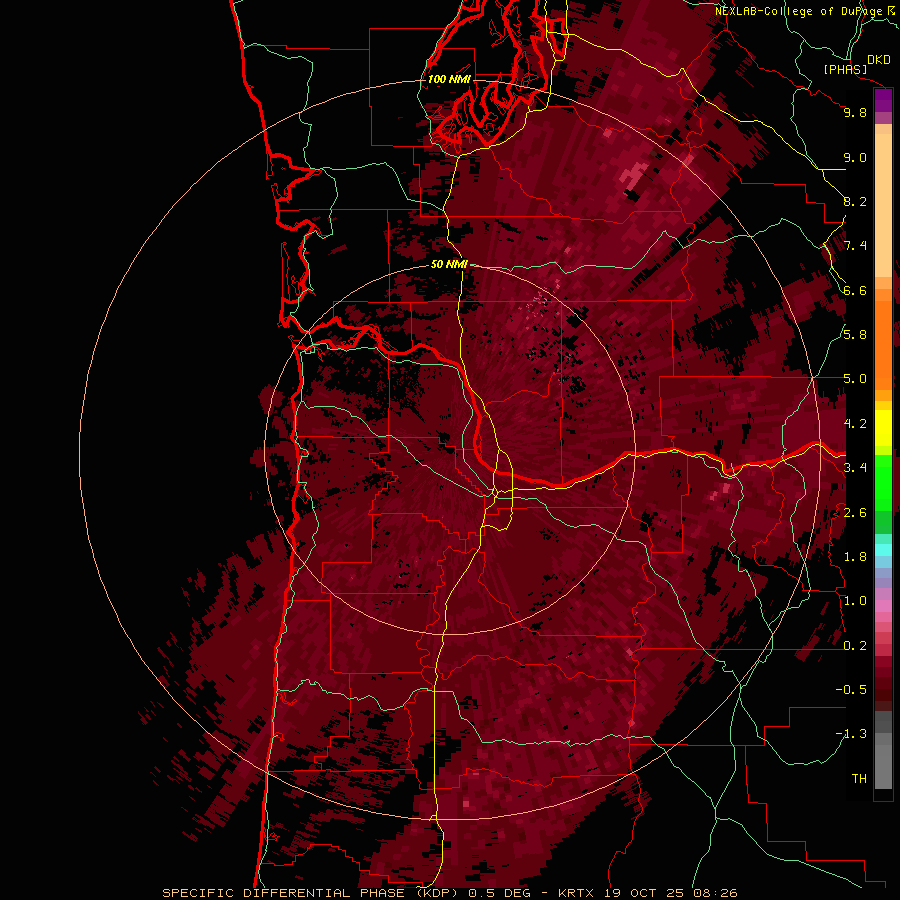Click the DKD product label above legend

(879, 60)
